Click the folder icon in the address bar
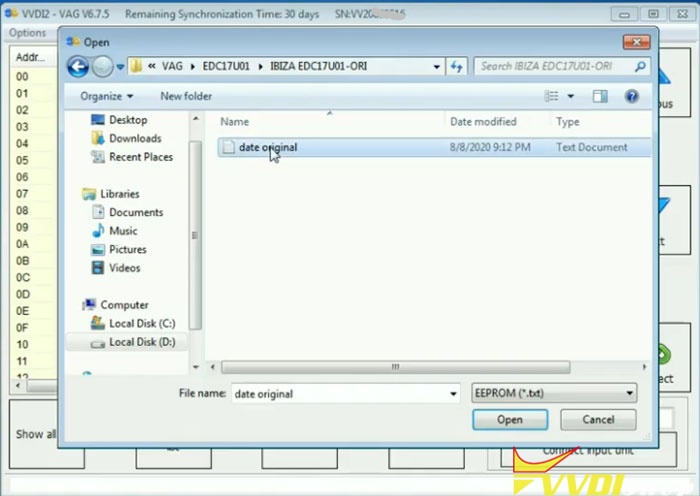The image size is (700, 496). (x=136, y=67)
